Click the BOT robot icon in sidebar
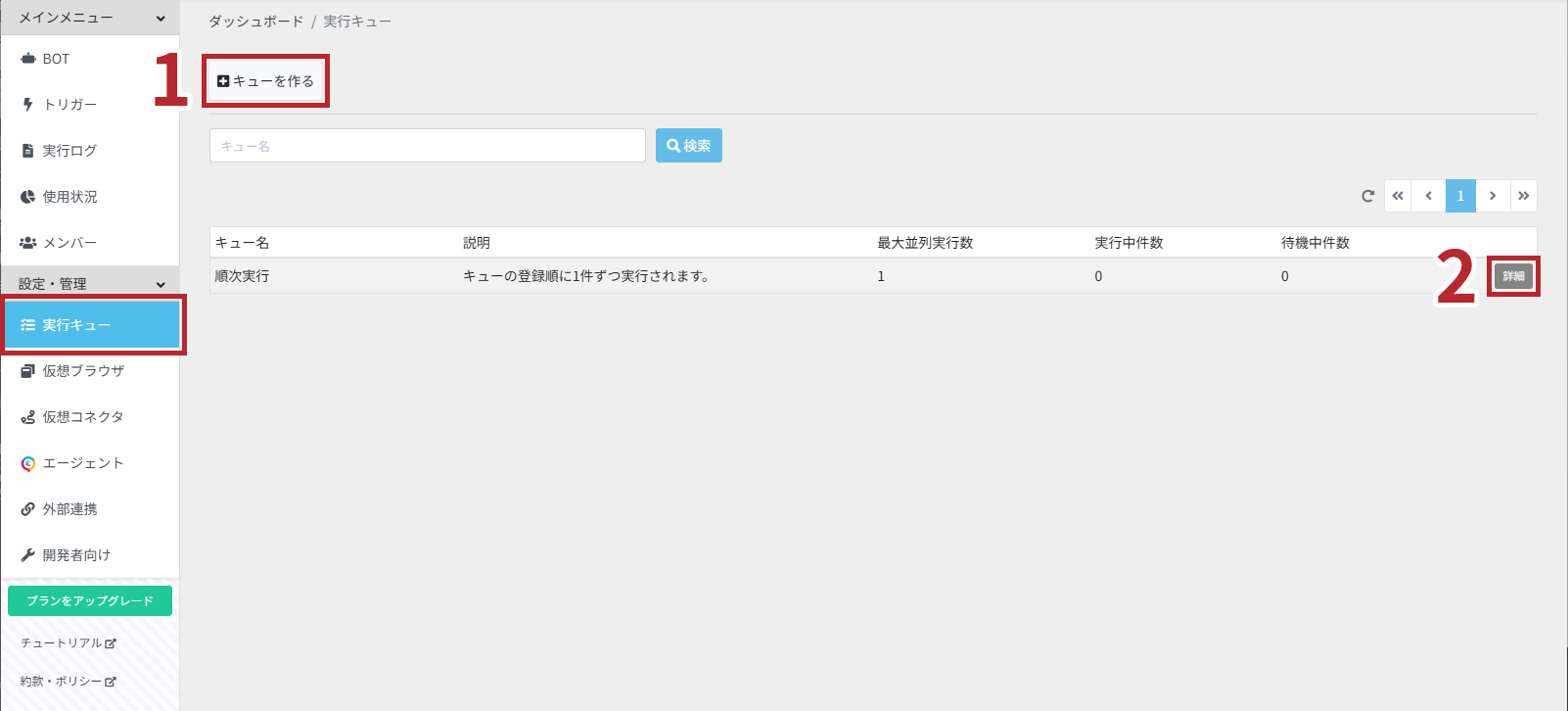Screen dimensions: 1568x711 click(28, 59)
